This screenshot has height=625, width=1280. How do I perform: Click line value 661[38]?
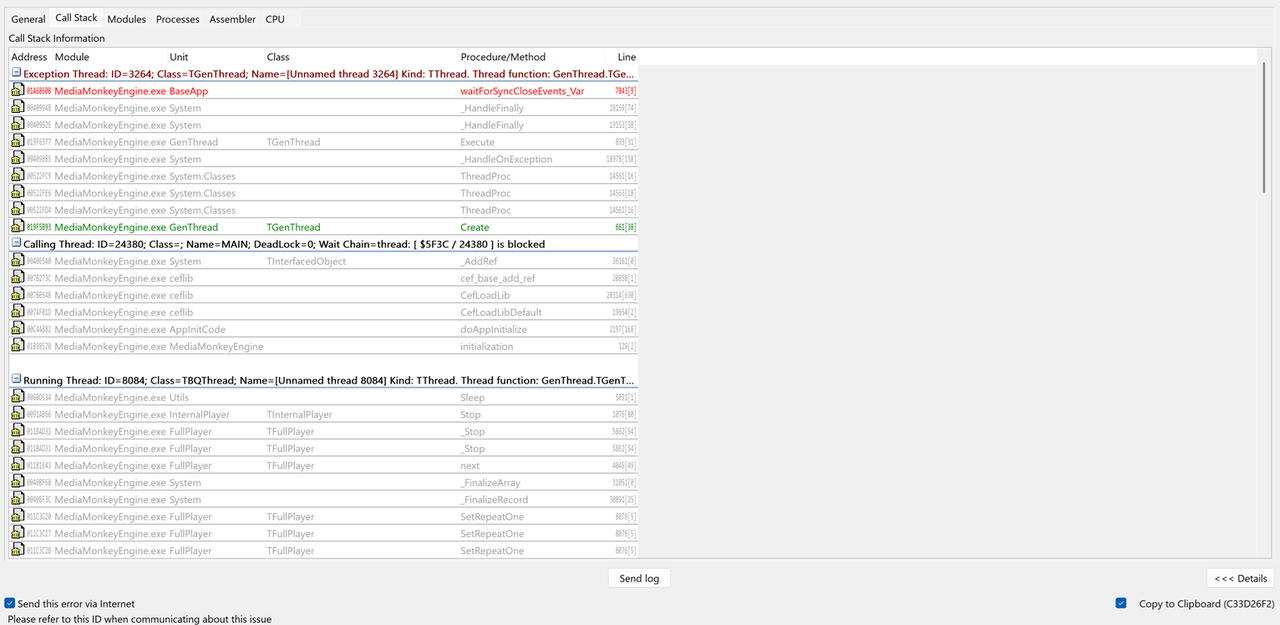[626, 227]
